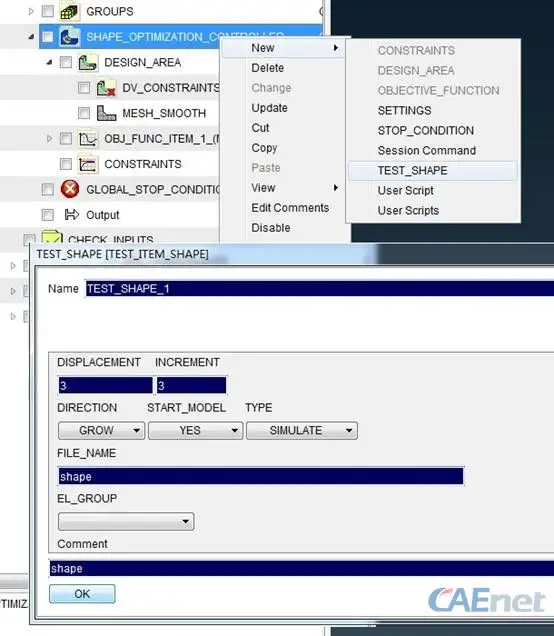Choose Cut from the context menu

[260, 128]
